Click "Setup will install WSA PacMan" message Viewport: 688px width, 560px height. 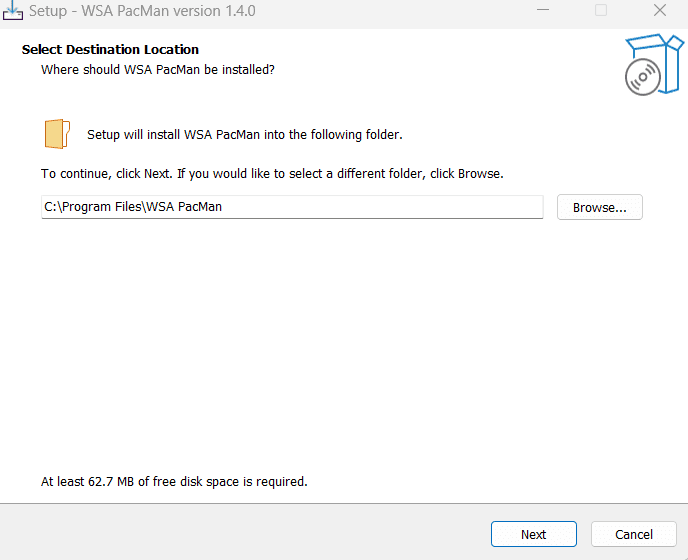tap(244, 134)
